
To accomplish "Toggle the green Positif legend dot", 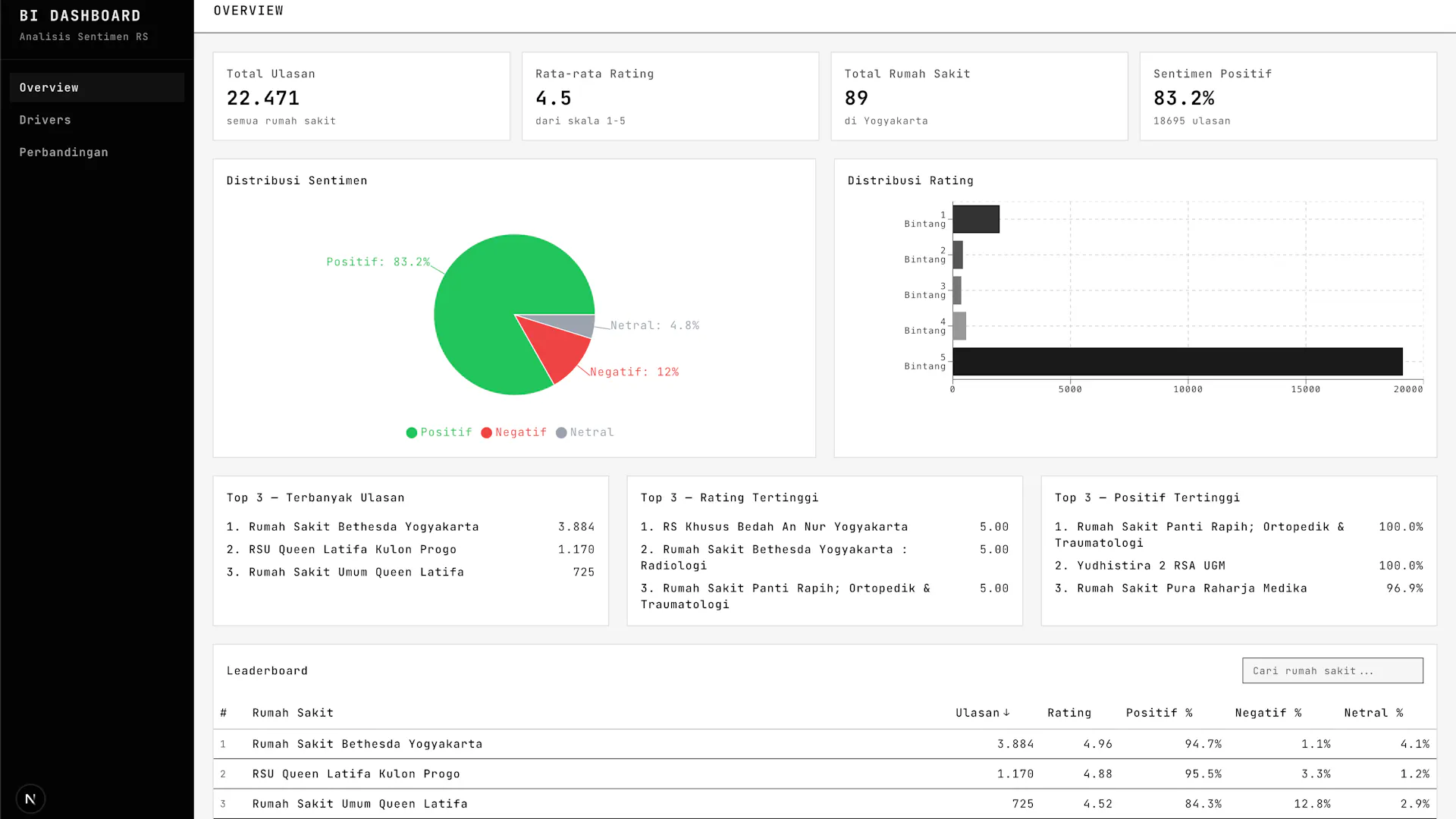I will (412, 432).
